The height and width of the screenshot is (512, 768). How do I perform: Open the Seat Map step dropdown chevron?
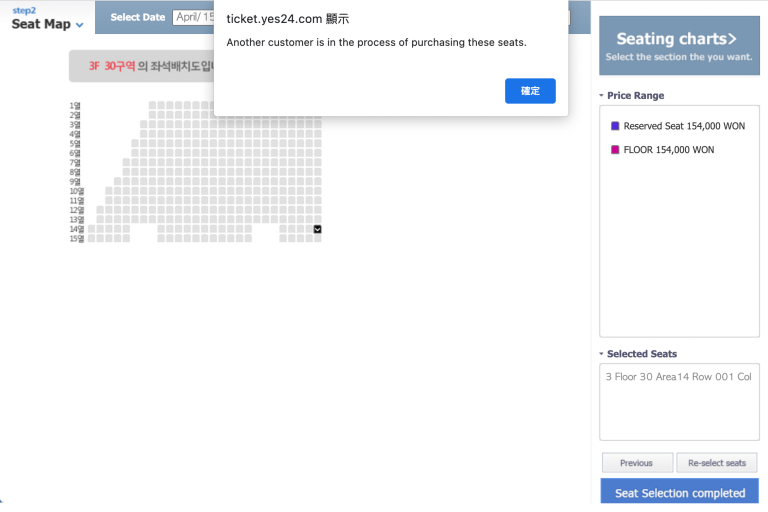click(x=80, y=24)
